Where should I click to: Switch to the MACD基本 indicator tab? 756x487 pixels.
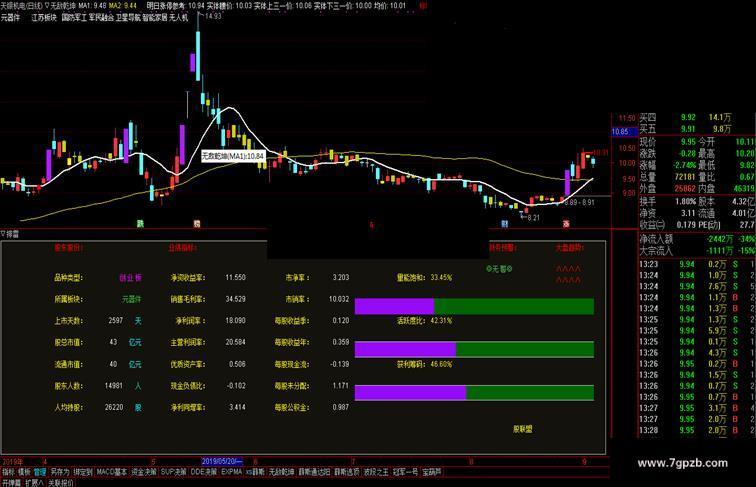(x=112, y=472)
